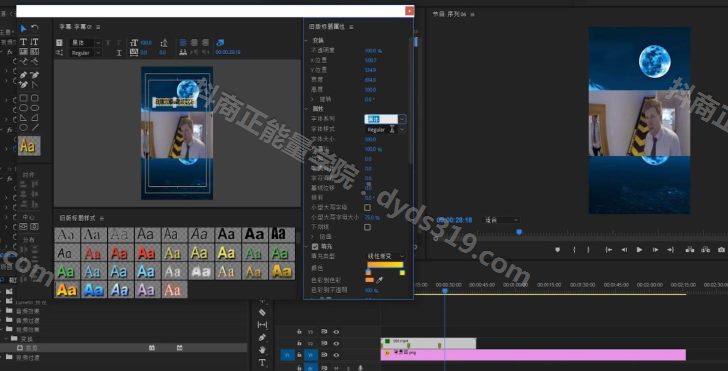Collapse the 变换 transform section

306,40
